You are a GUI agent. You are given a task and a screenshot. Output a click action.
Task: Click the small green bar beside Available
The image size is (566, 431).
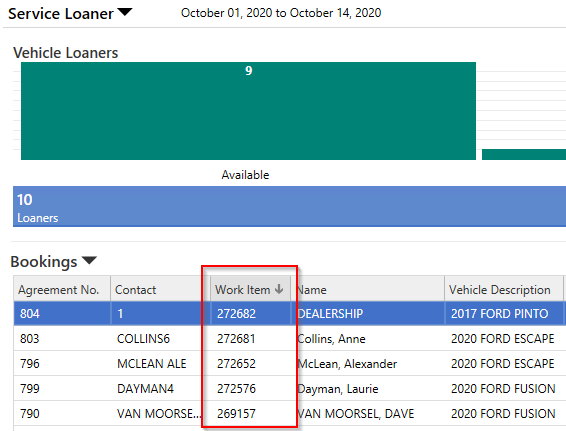[x=524, y=154]
